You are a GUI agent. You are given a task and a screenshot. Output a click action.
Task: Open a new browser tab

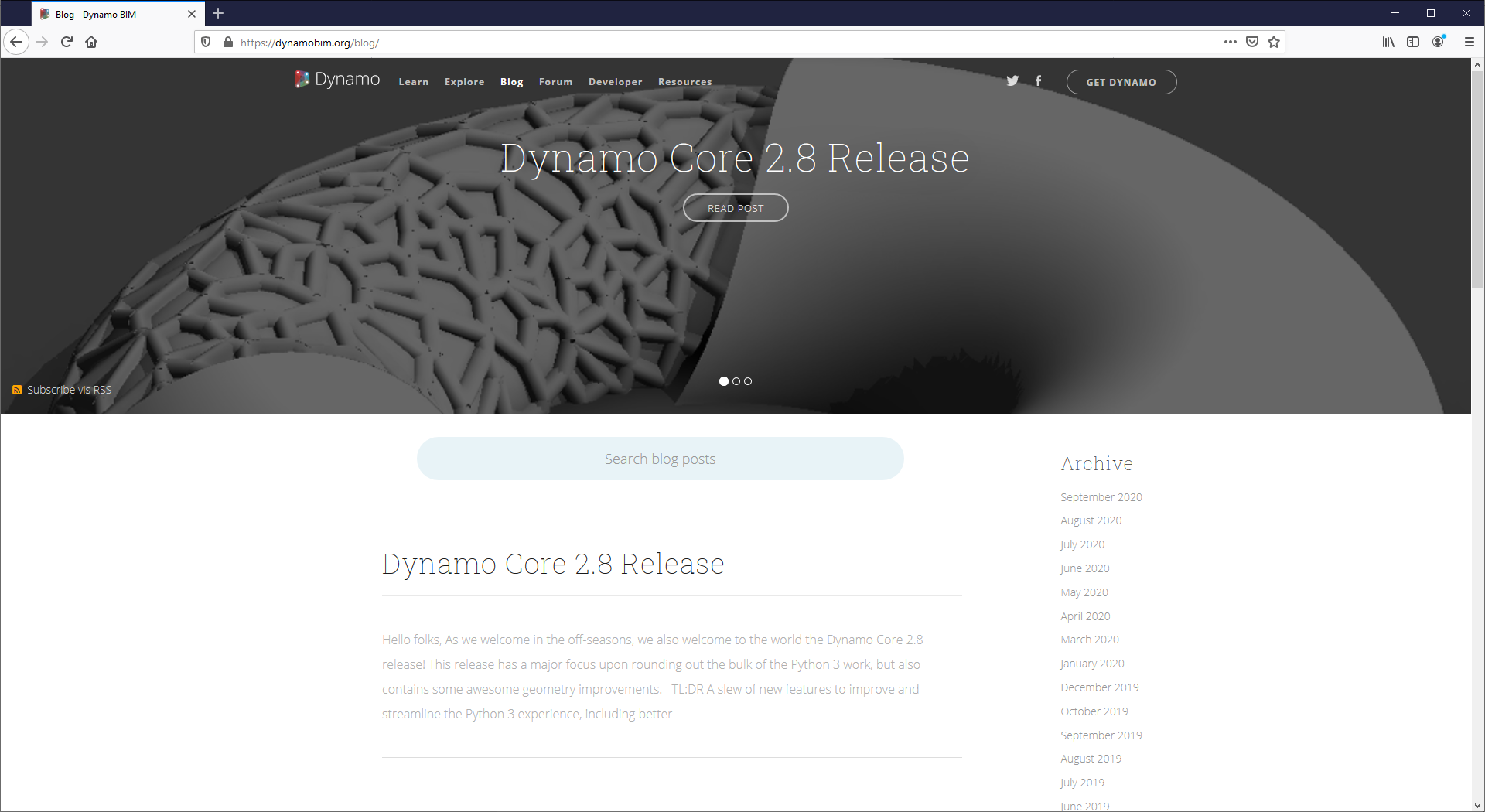[218, 14]
